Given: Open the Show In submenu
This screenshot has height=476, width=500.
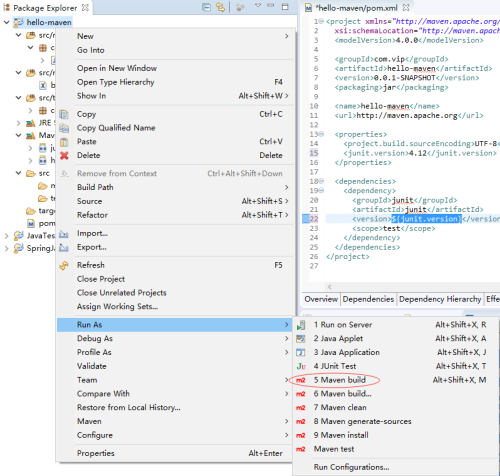Looking at the screenshot, I should click(175, 96).
